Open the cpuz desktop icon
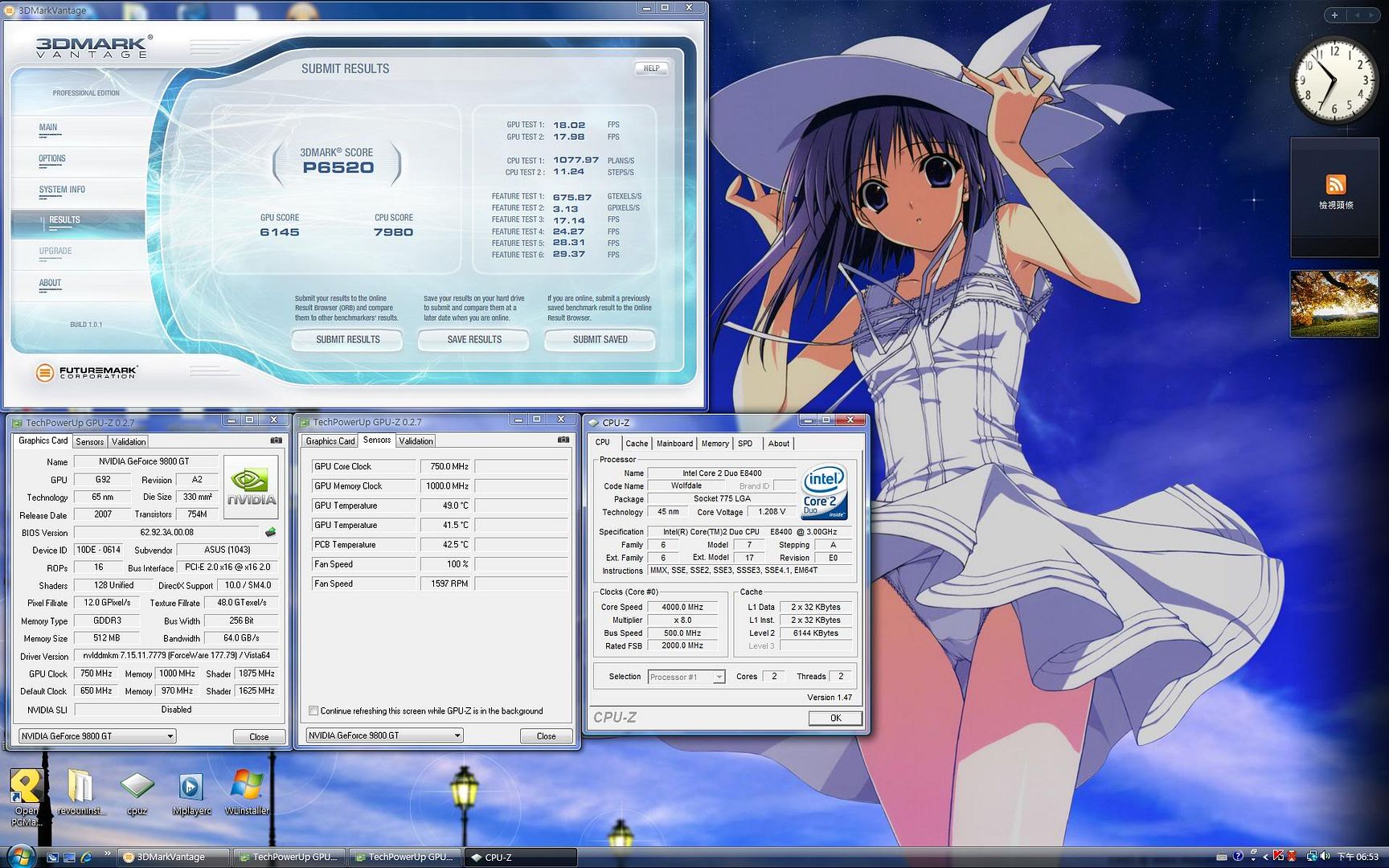Image resolution: width=1389 pixels, height=868 pixels. point(137,792)
